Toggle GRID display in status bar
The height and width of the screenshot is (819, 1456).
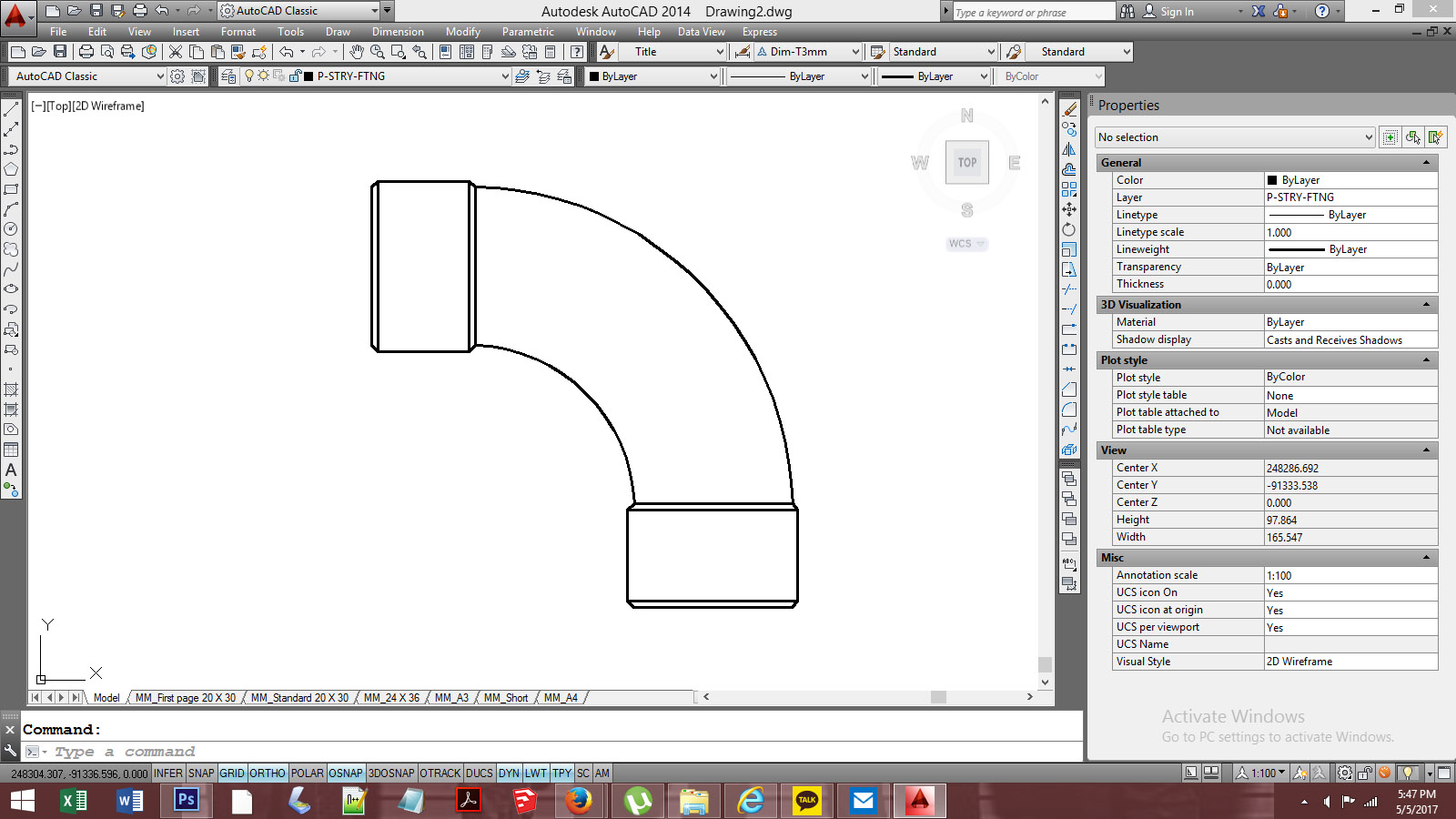pyautogui.click(x=232, y=773)
